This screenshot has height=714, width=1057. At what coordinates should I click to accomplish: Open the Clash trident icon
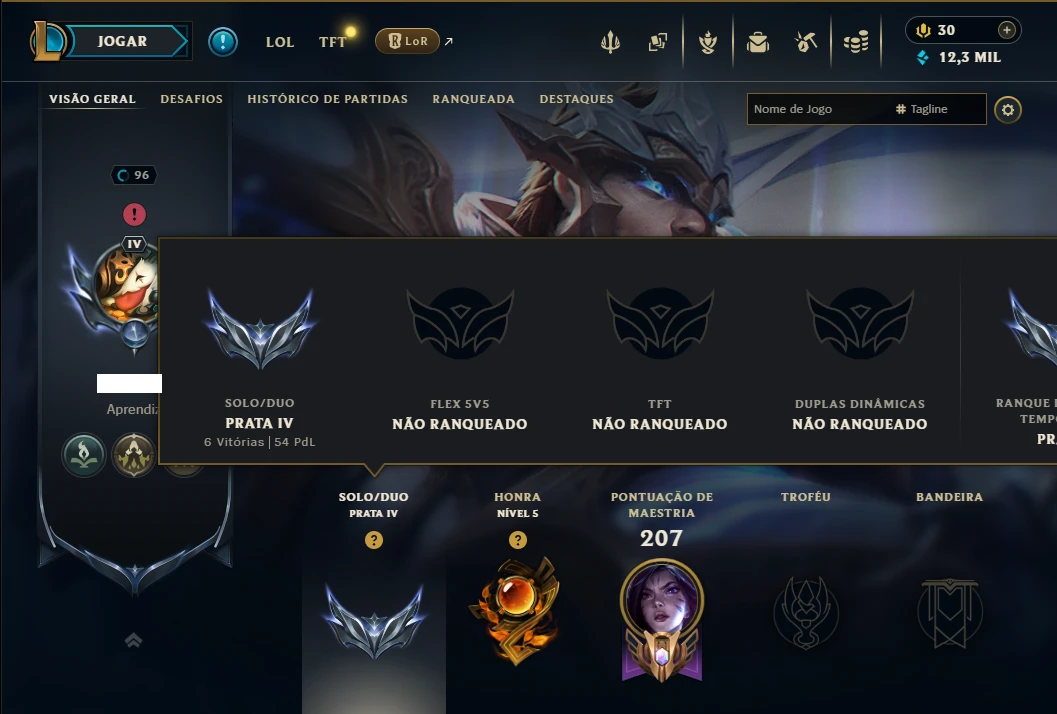(x=610, y=42)
